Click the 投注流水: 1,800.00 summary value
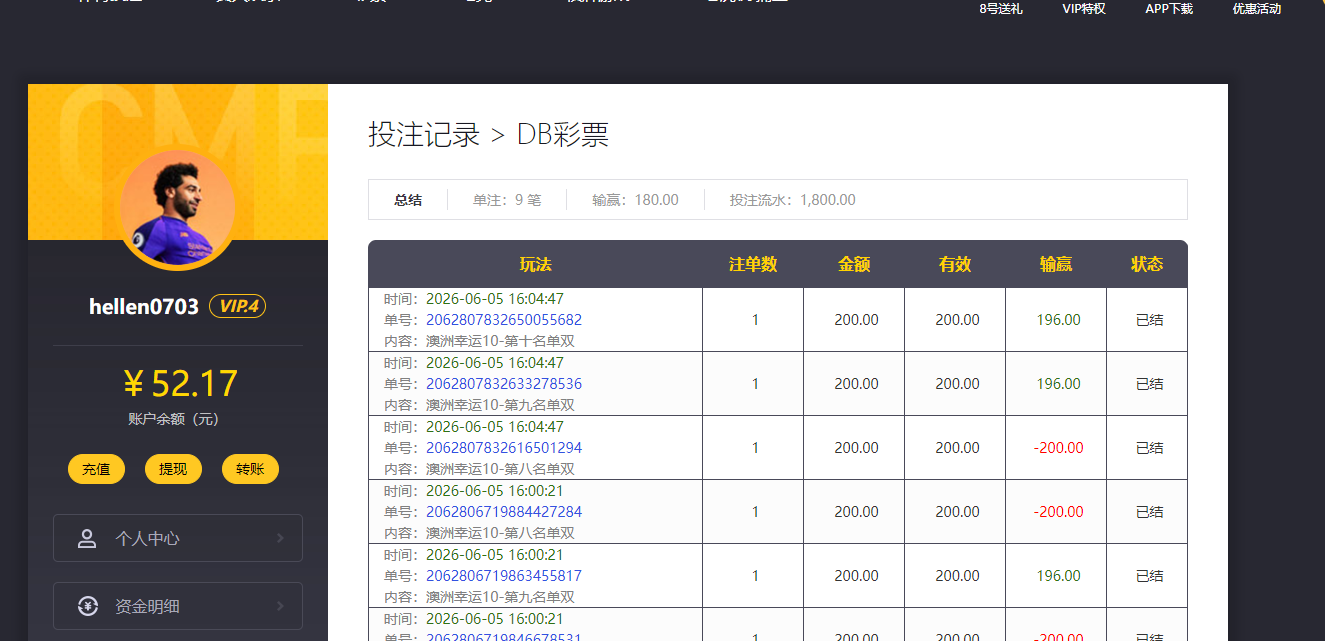 (x=792, y=200)
